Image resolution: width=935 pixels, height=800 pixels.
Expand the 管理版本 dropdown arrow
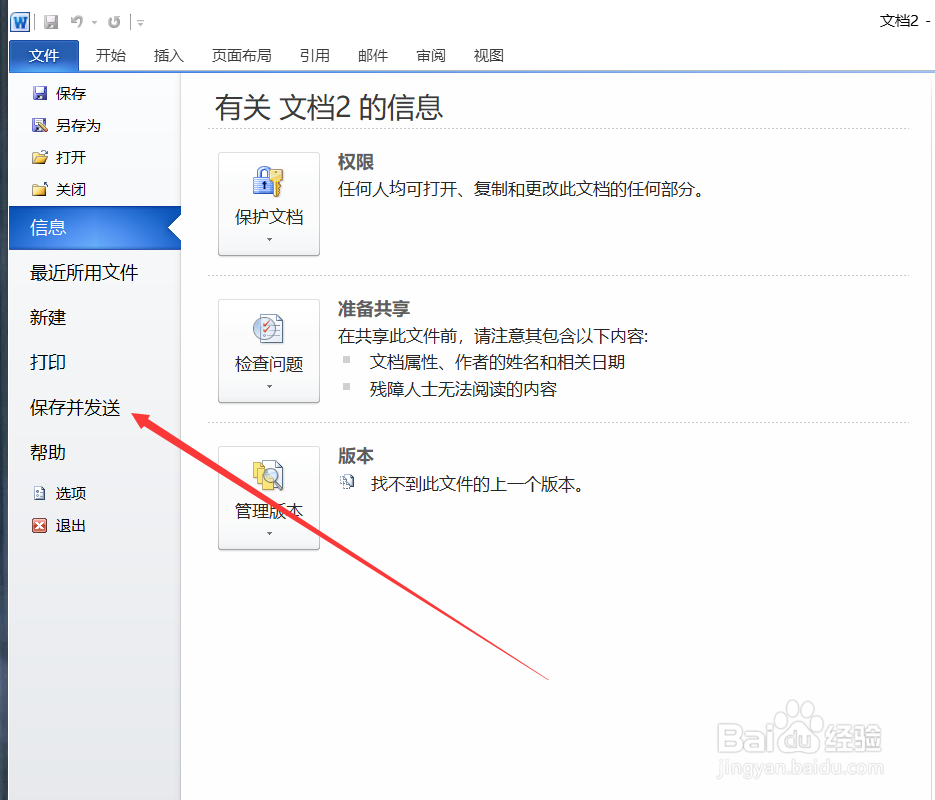(268, 535)
